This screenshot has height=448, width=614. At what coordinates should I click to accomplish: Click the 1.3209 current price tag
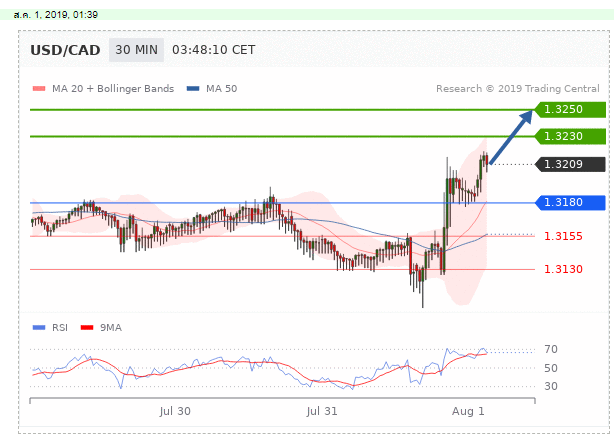coord(570,164)
